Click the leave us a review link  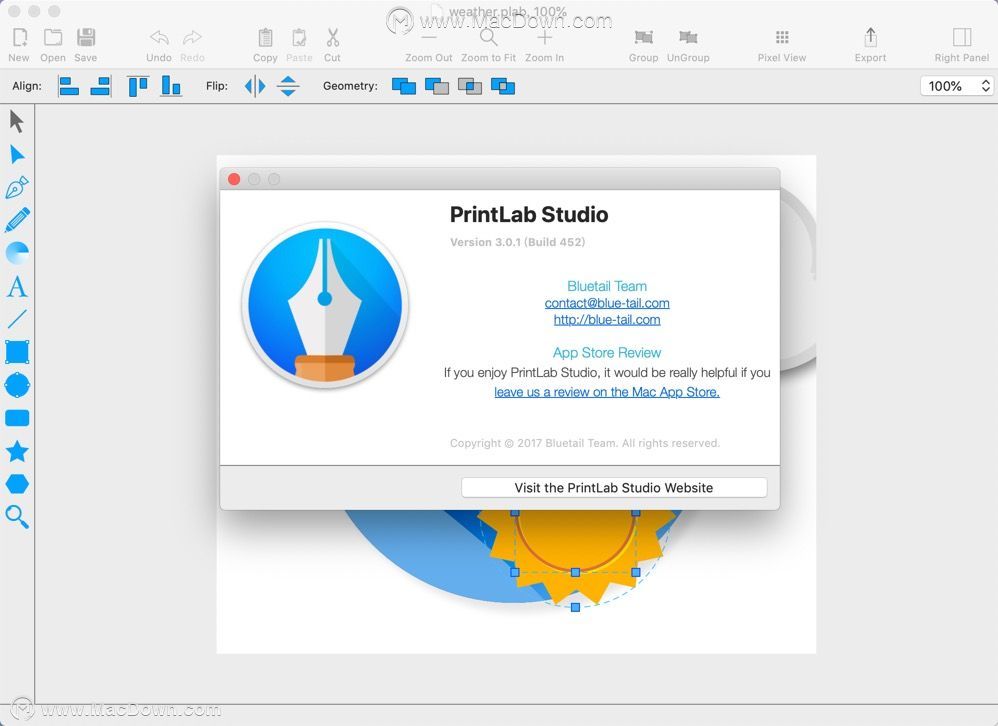(607, 392)
